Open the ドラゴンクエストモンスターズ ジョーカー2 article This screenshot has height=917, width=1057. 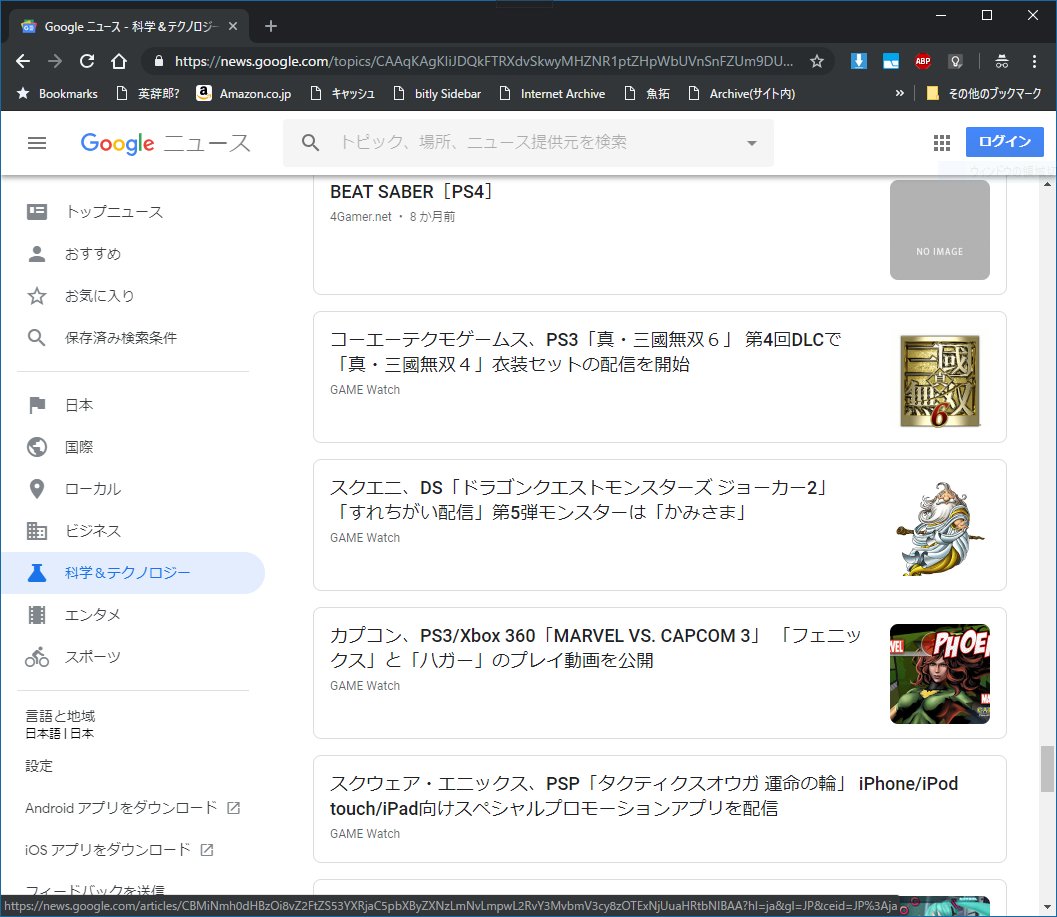point(579,500)
